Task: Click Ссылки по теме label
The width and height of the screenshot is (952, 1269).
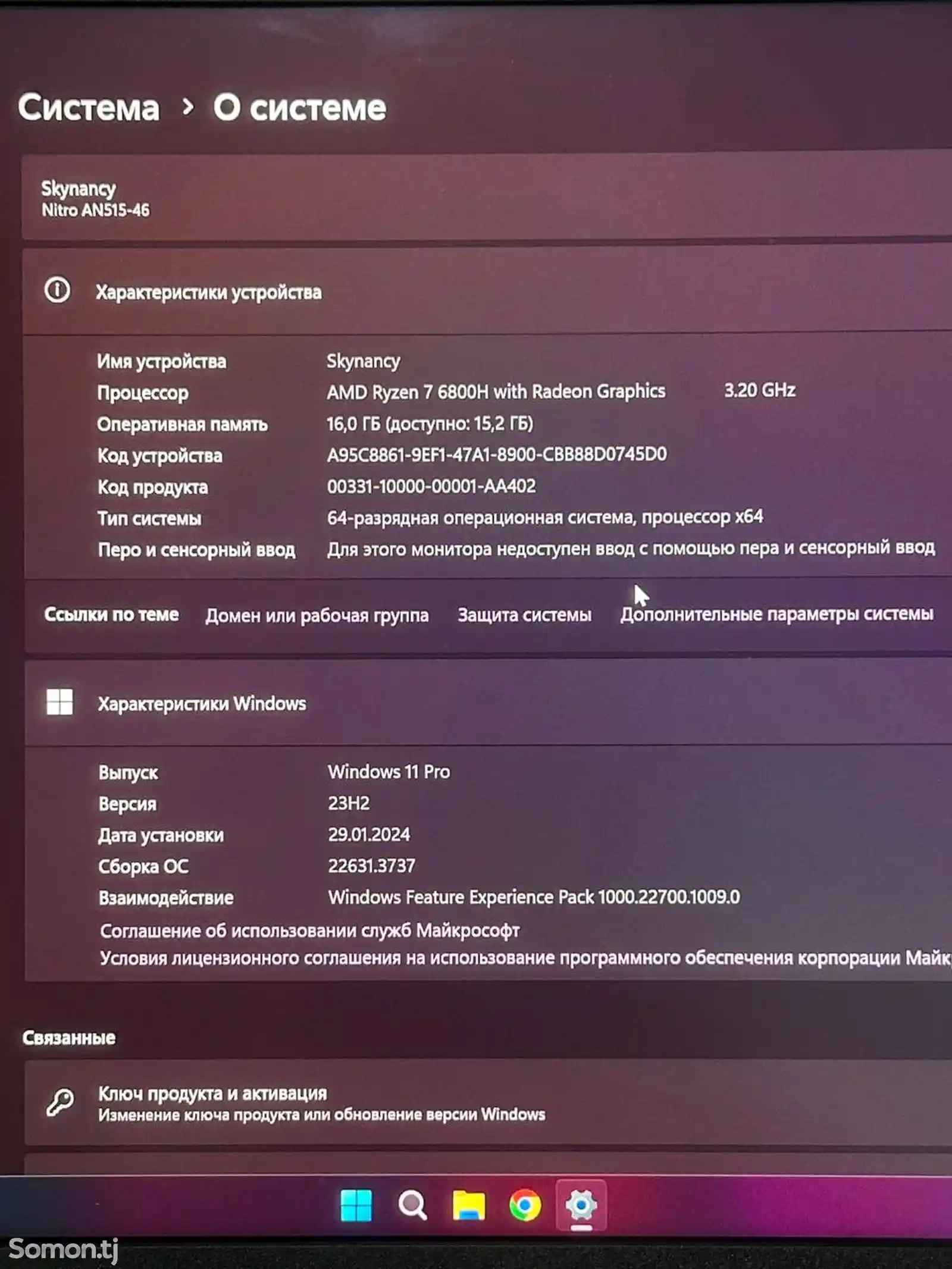Action: [x=111, y=615]
